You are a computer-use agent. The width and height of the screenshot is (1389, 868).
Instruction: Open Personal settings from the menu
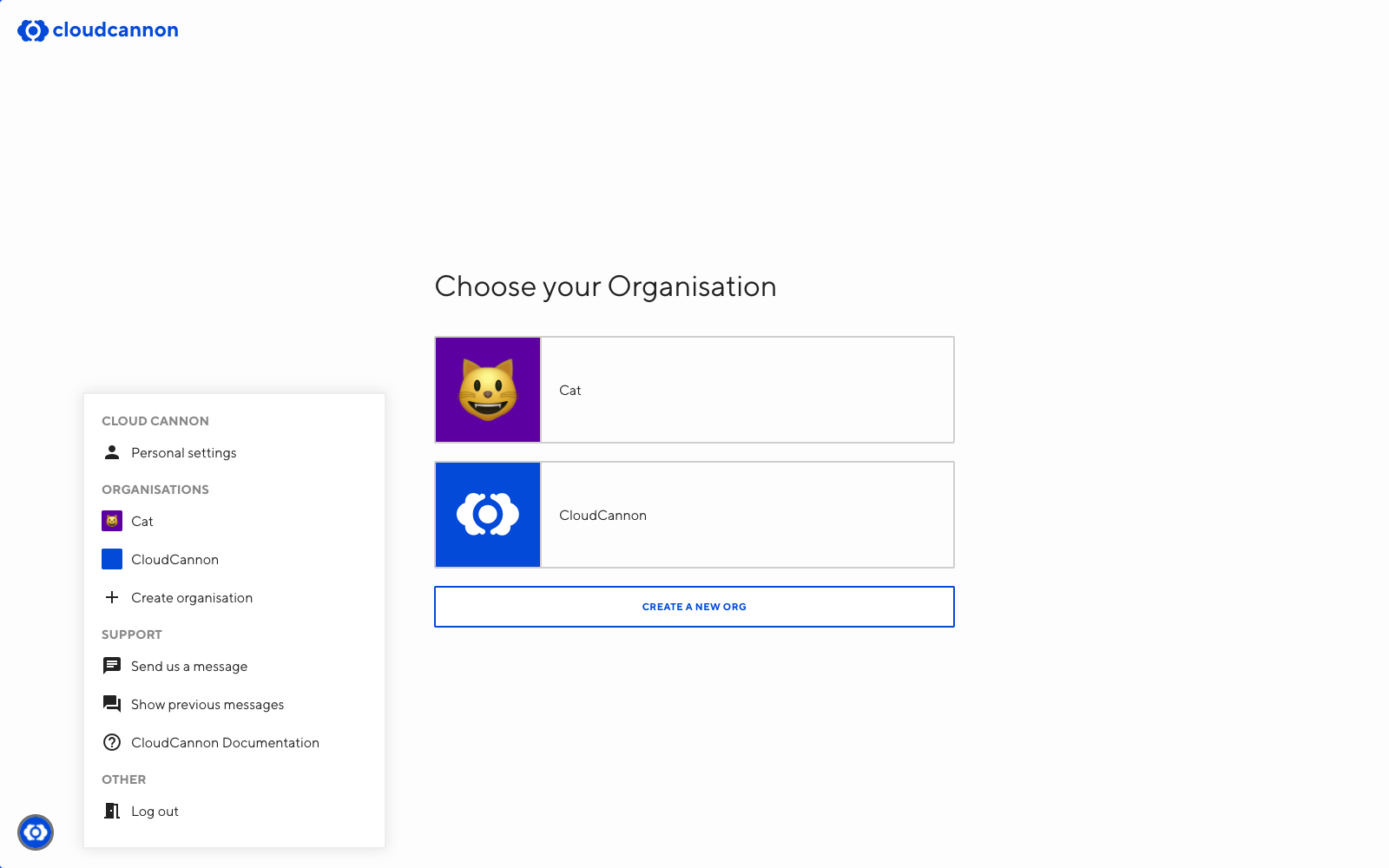pos(184,453)
